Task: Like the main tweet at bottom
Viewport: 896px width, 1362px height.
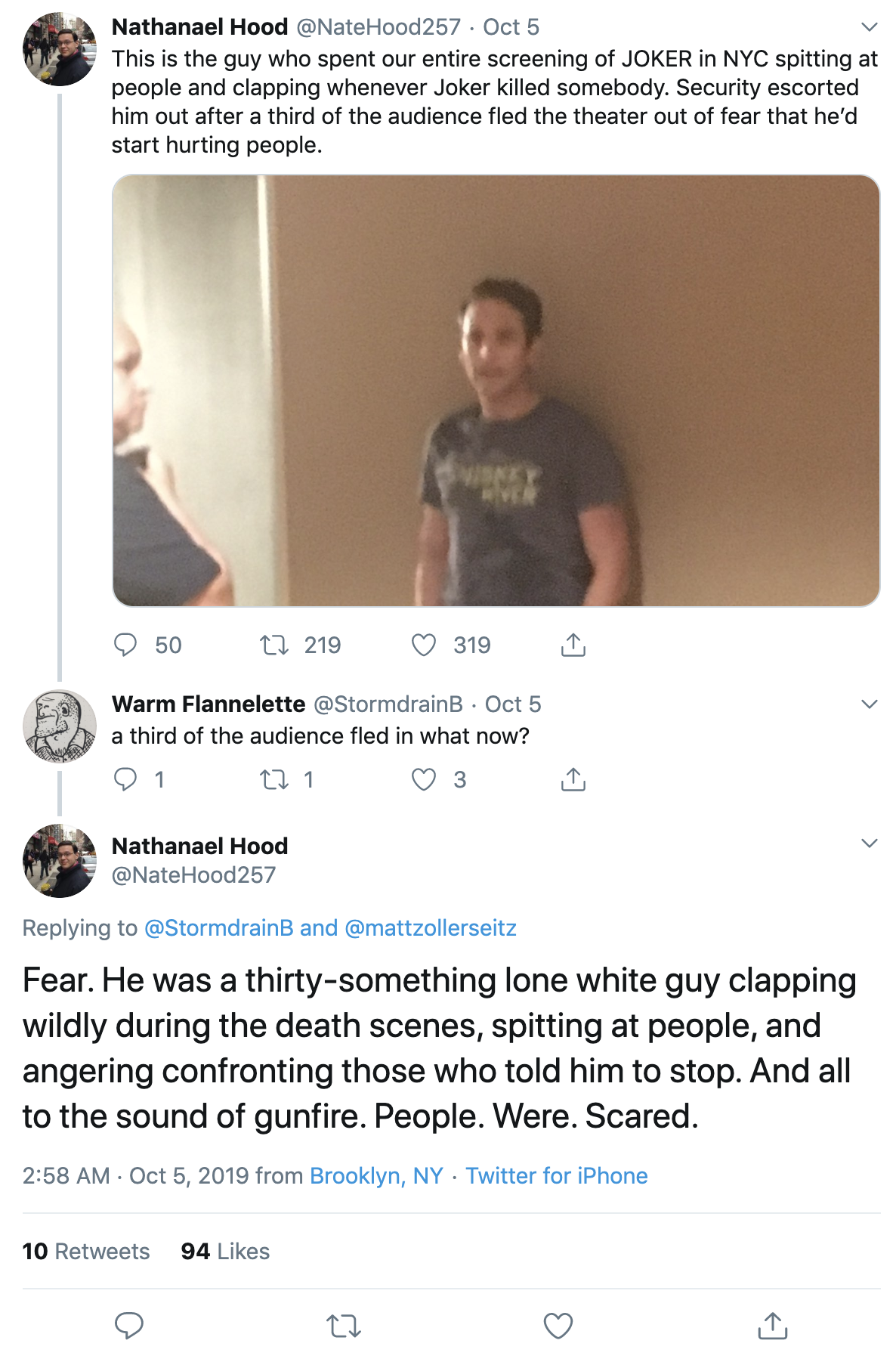Action: (x=558, y=1326)
